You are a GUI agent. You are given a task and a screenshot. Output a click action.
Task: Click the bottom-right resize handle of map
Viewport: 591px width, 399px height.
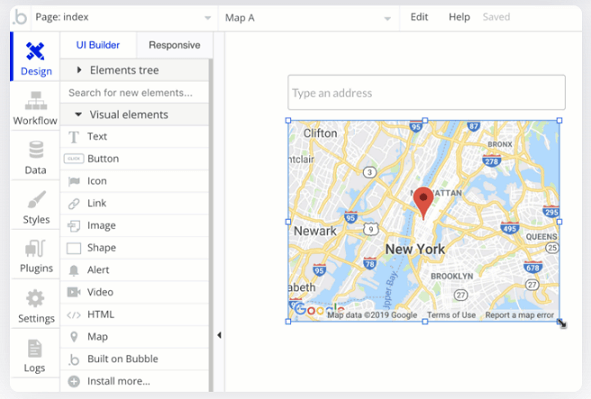(559, 321)
